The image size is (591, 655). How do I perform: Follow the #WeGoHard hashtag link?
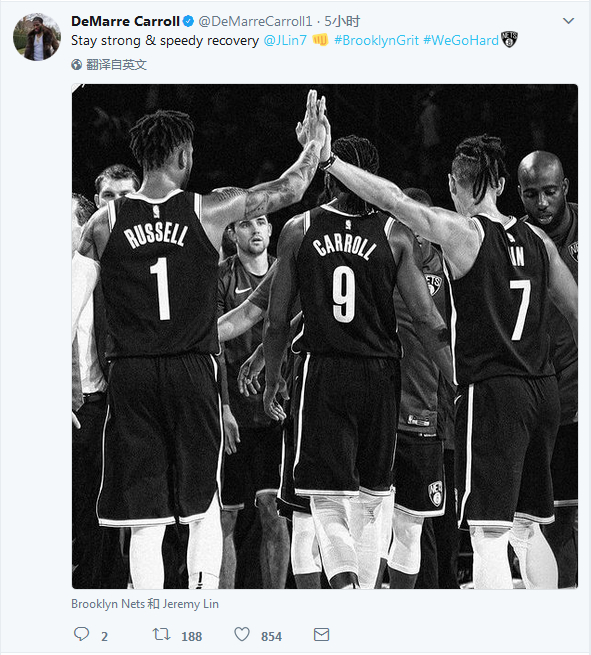tap(461, 41)
